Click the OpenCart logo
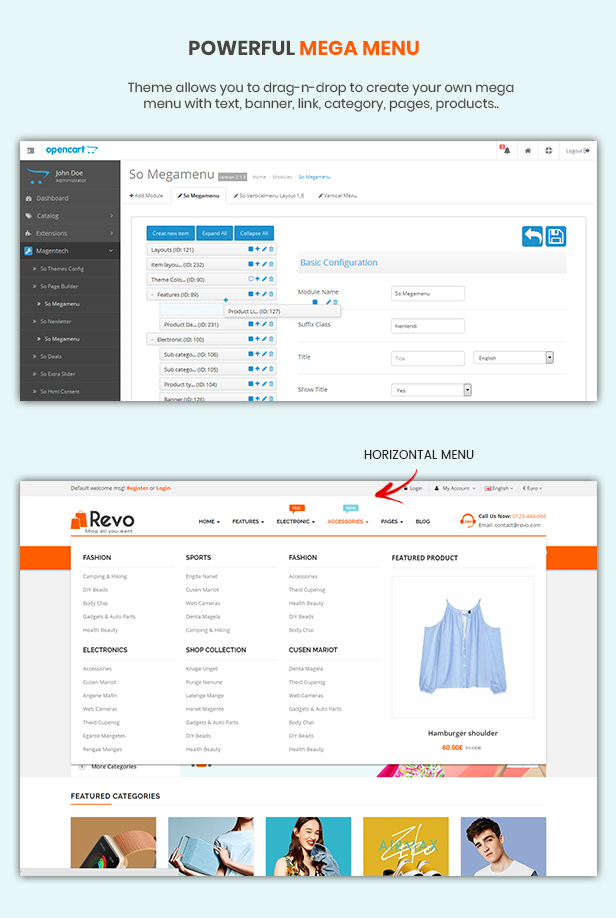 [x=72, y=150]
